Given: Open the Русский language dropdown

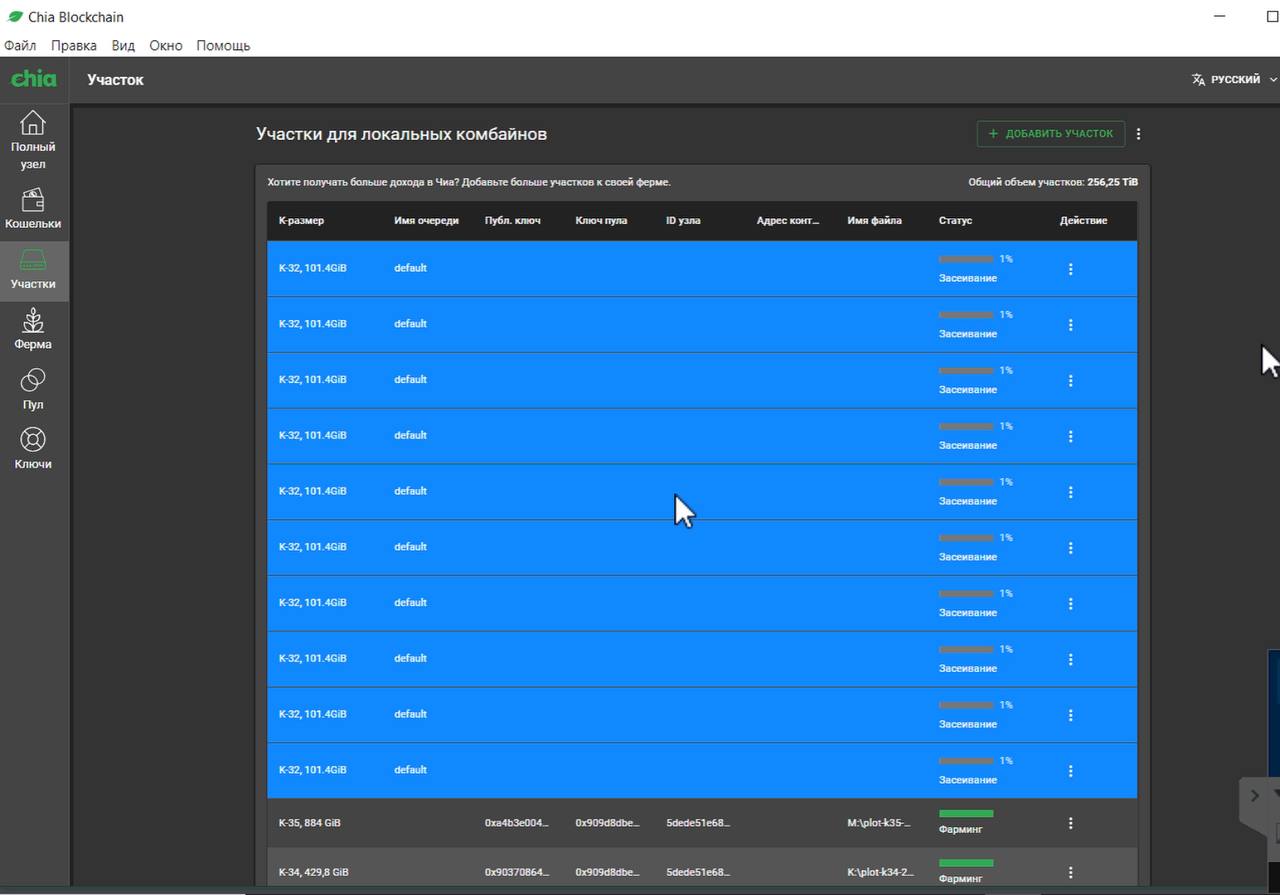Looking at the screenshot, I should 1236,80.
